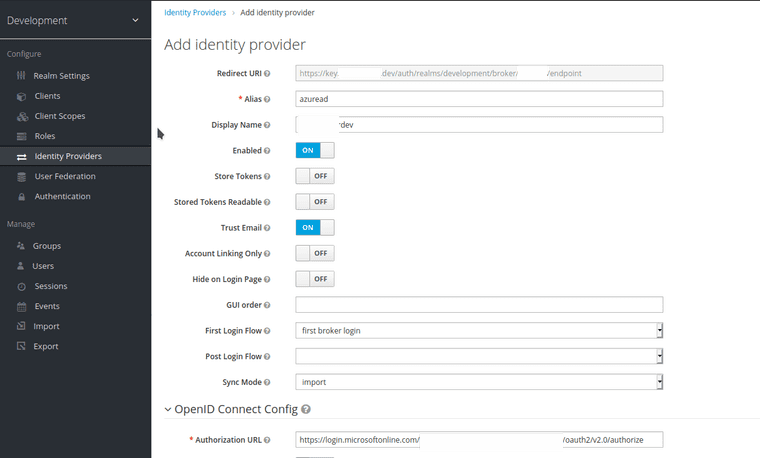The height and width of the screenshot is (458, 760).
Task: Click the Users person icon
Action: click(20, 266)
